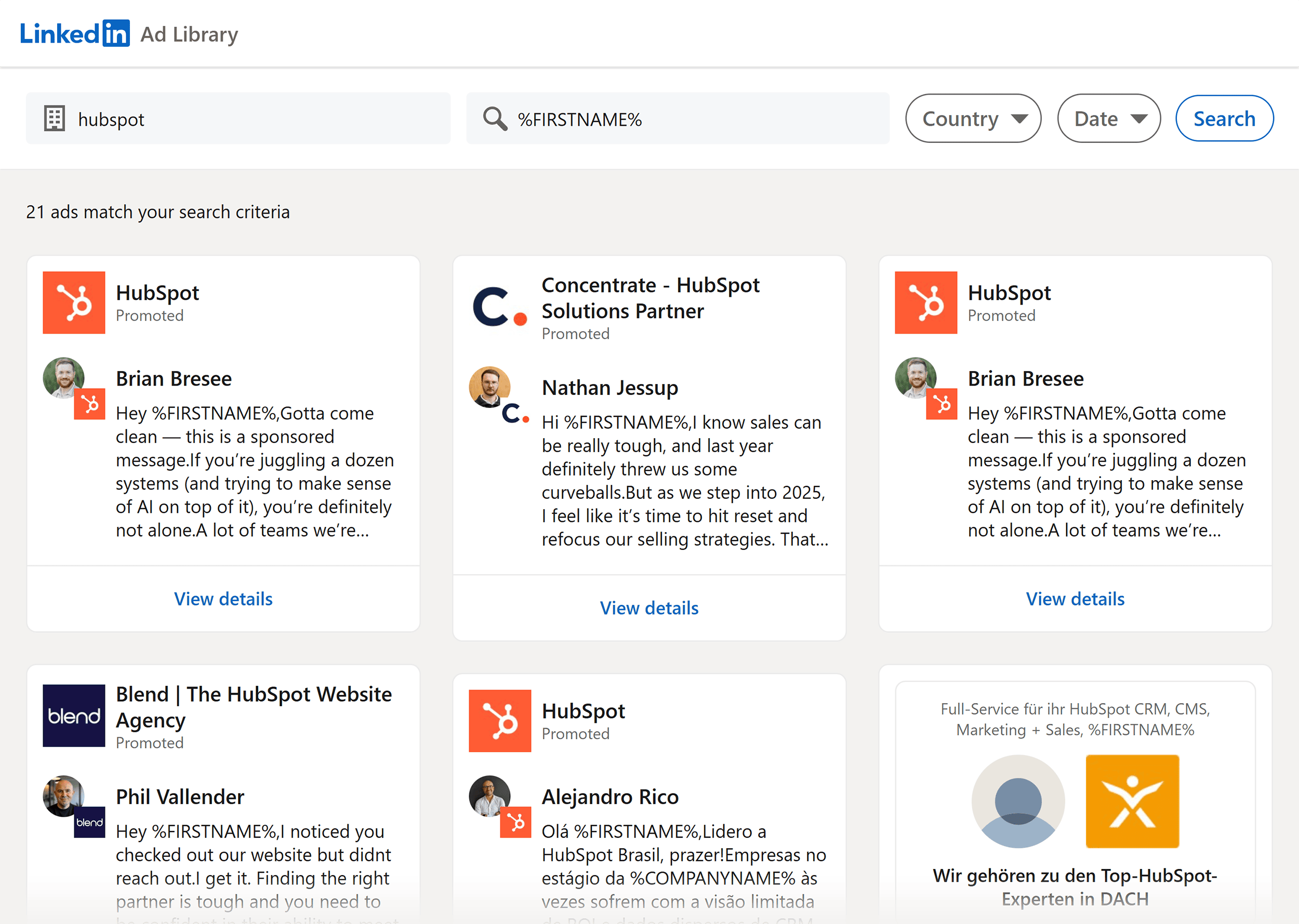Click Nathan Jessup sender name

coord(610,388)
